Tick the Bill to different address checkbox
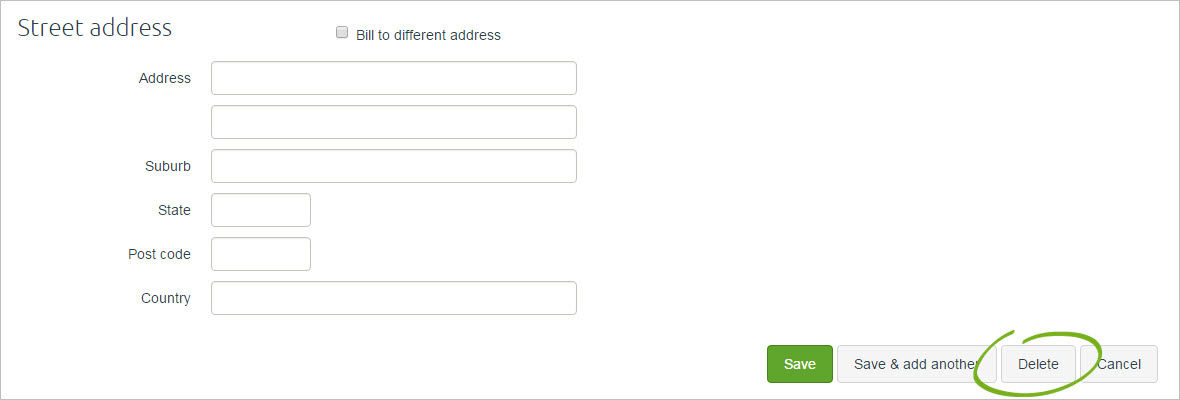Screen dimensions: 1180x400 pyautogui.click(x=342, y=34)
